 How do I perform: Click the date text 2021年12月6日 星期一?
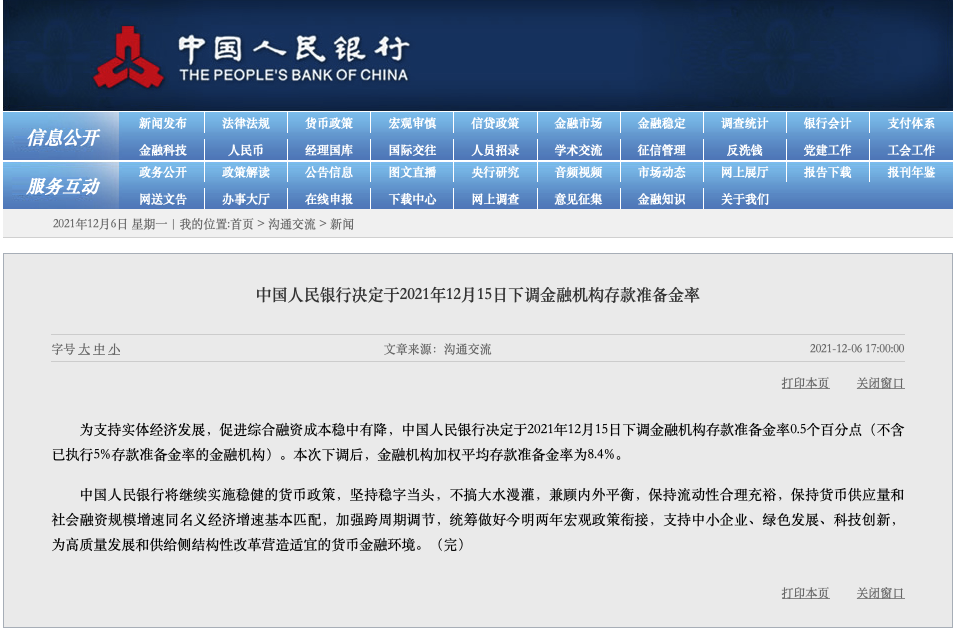tap(110, 224)
